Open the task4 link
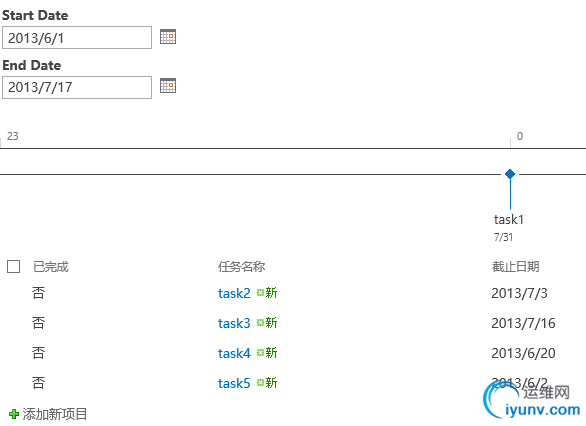This screenshot has height=426, width=586. 234,353
